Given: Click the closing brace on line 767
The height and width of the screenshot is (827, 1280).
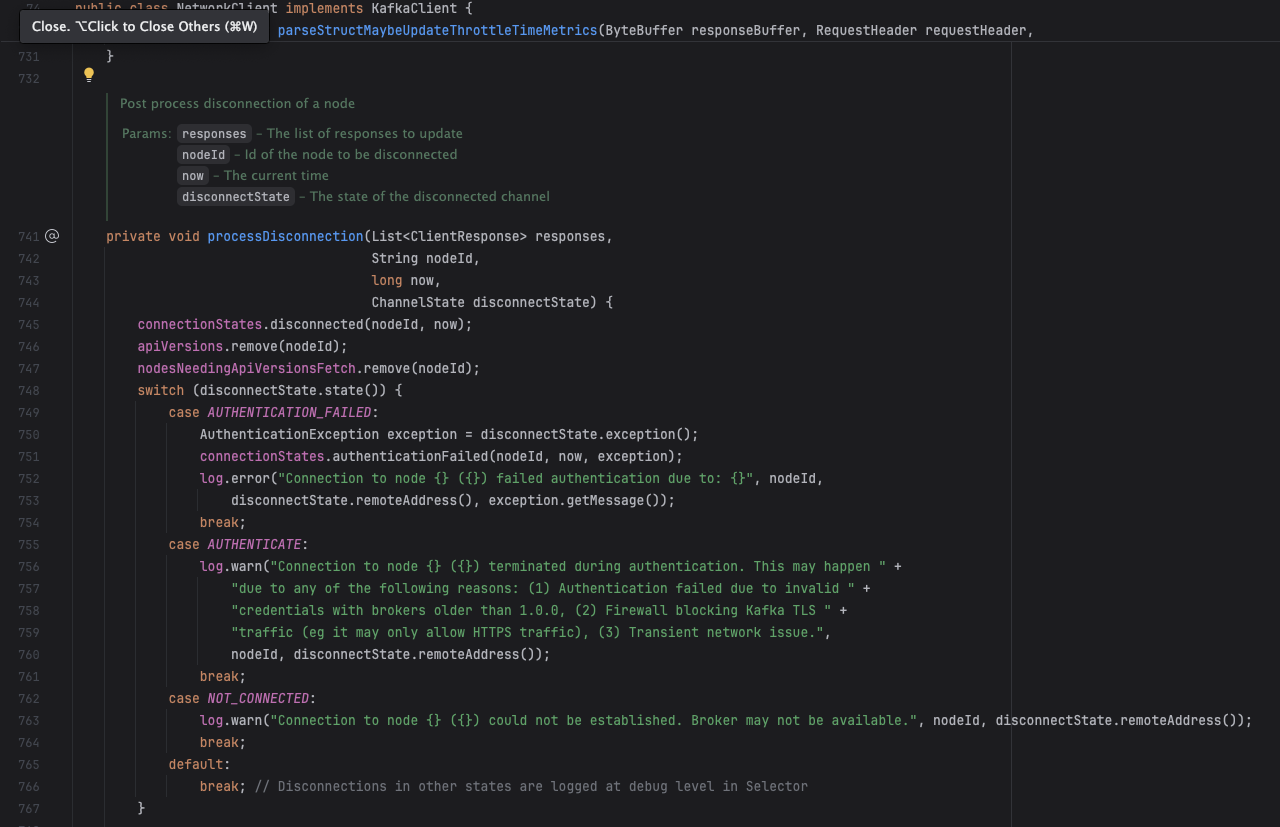Looking at the screenshot, I should click(x=142, y=808).
